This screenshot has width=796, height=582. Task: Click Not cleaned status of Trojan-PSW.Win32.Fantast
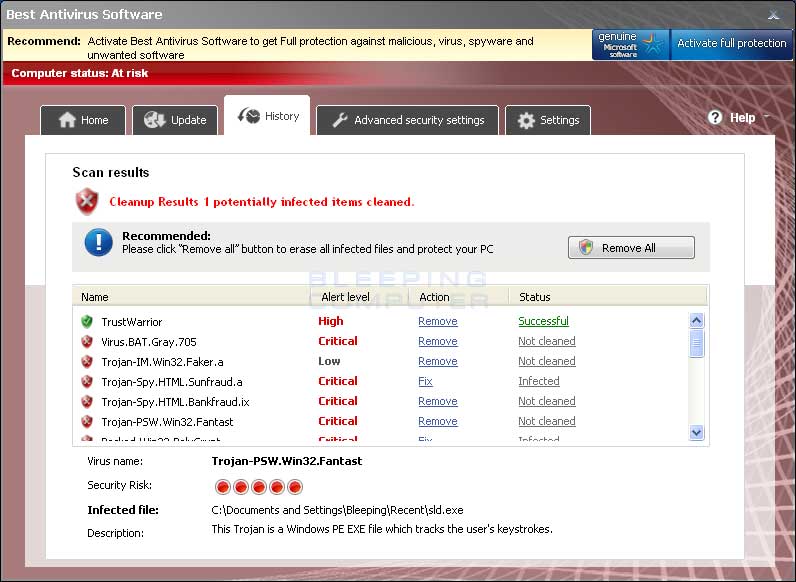[x=547, y=421]
